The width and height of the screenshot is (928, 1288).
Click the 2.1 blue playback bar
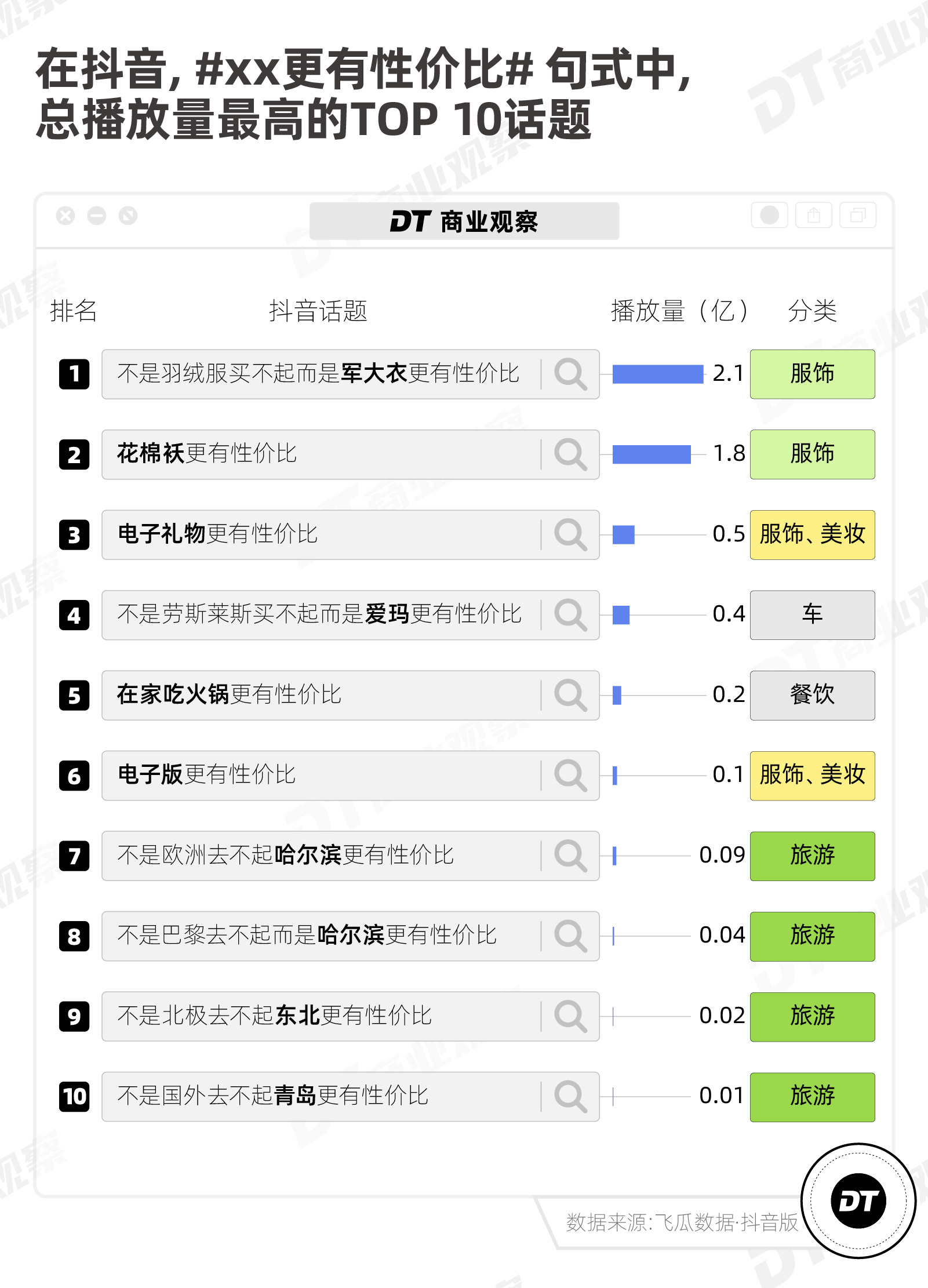click(658, 374)
